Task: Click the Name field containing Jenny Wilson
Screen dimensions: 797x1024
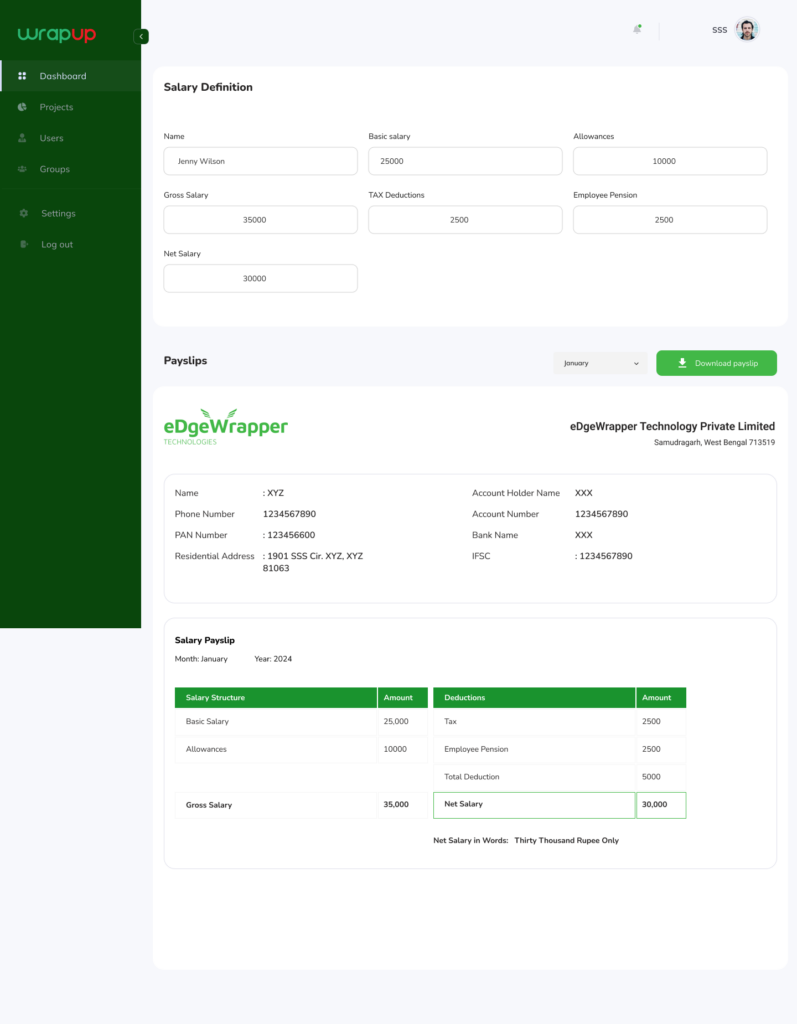Action: (260, 161)
